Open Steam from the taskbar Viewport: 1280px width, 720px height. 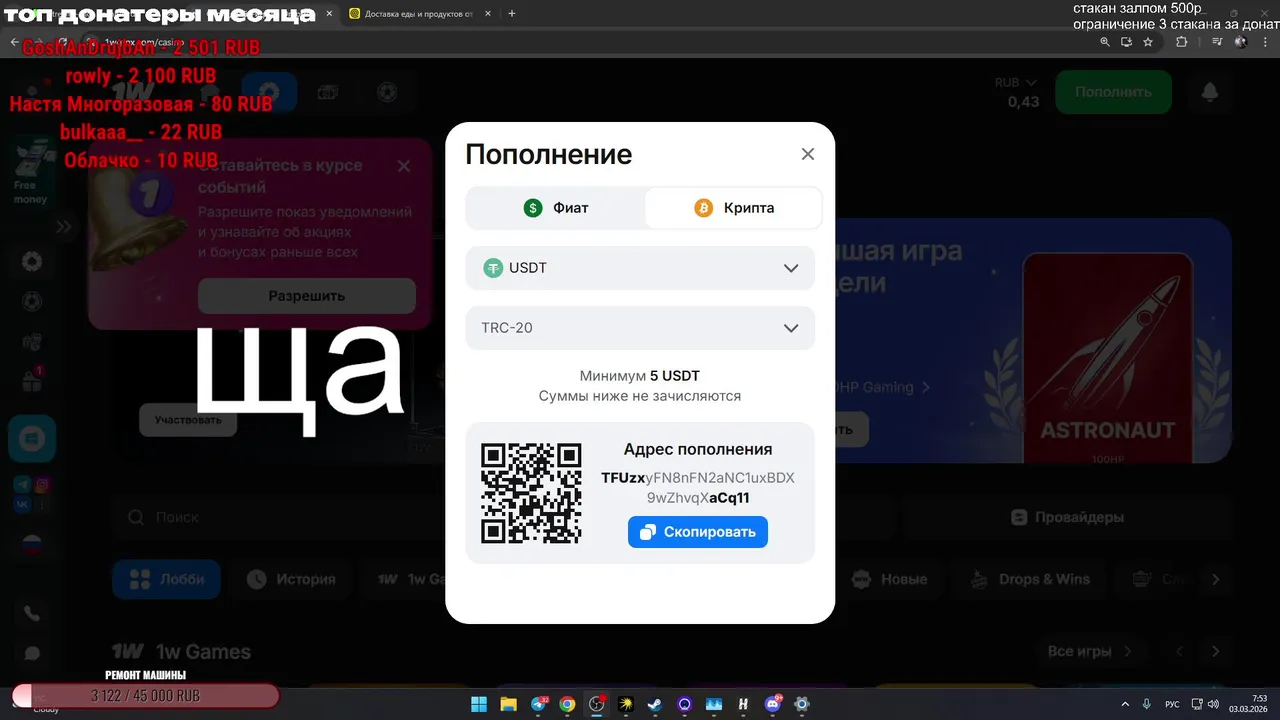click(x=655, y=704)
